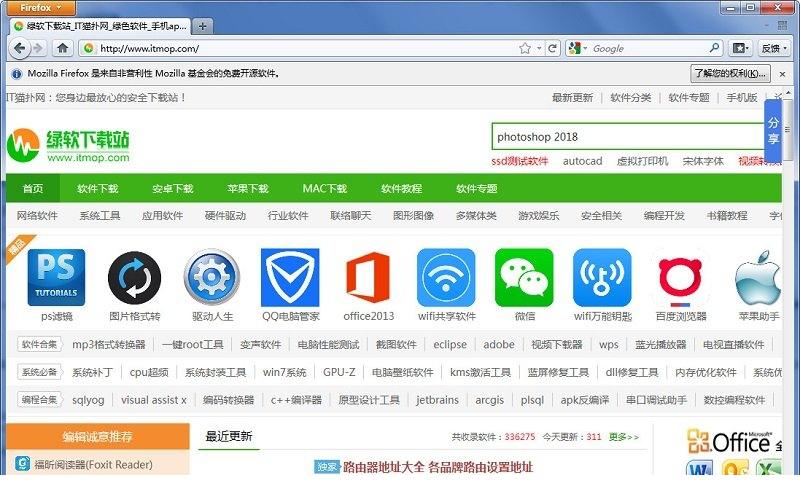Open the 手机版 top link
This screenshot has height=494, width=800.
pos(742,97)
